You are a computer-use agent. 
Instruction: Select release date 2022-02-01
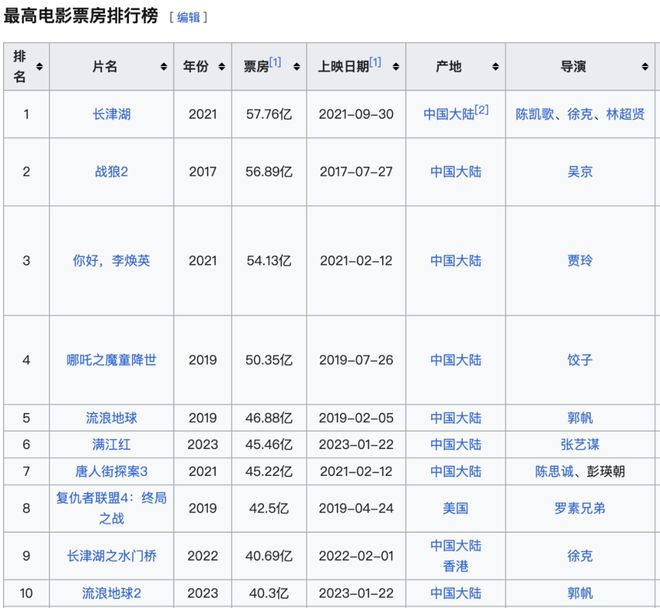coord(356,556)
